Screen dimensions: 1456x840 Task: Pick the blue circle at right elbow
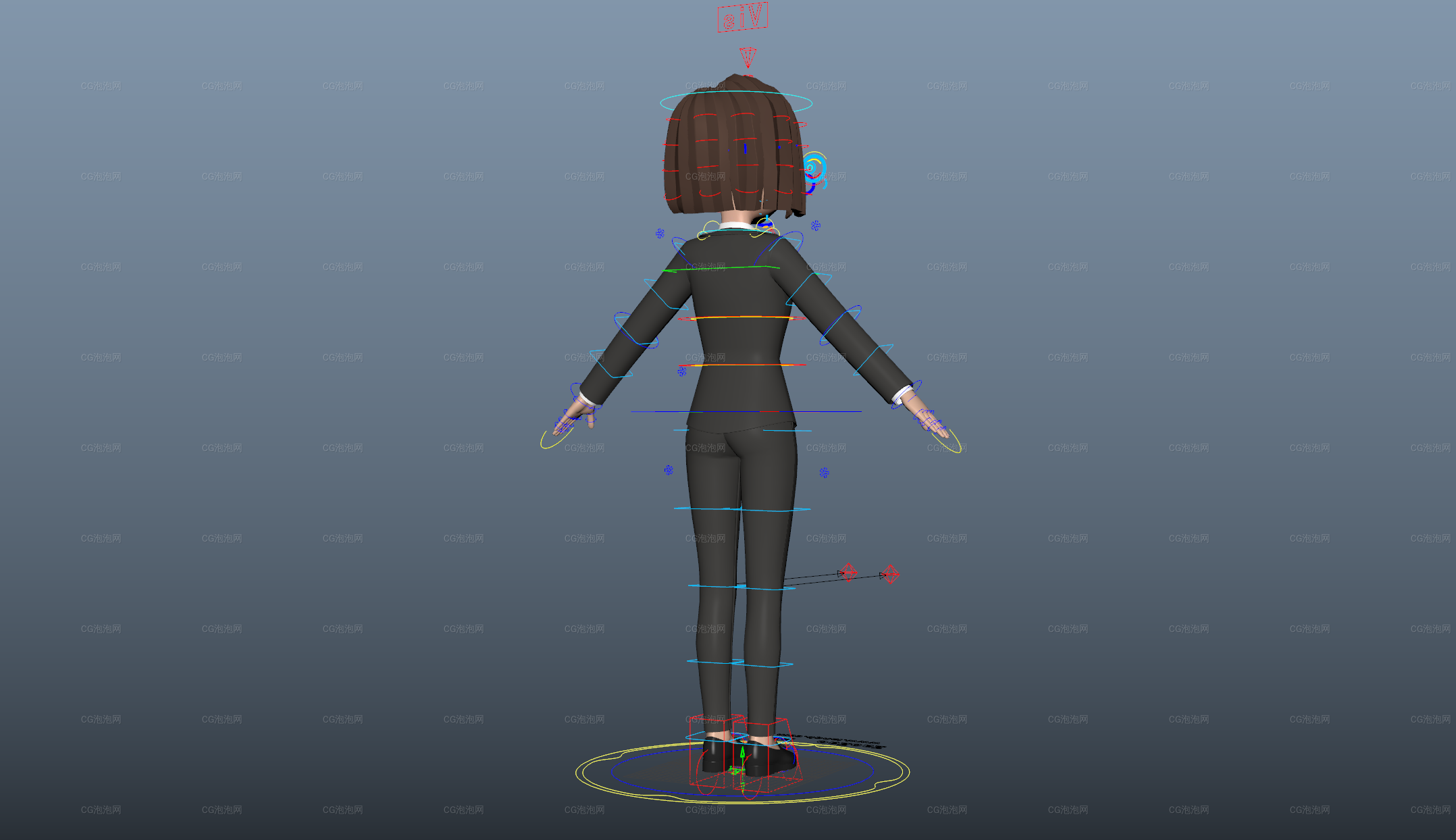[841, 325]
